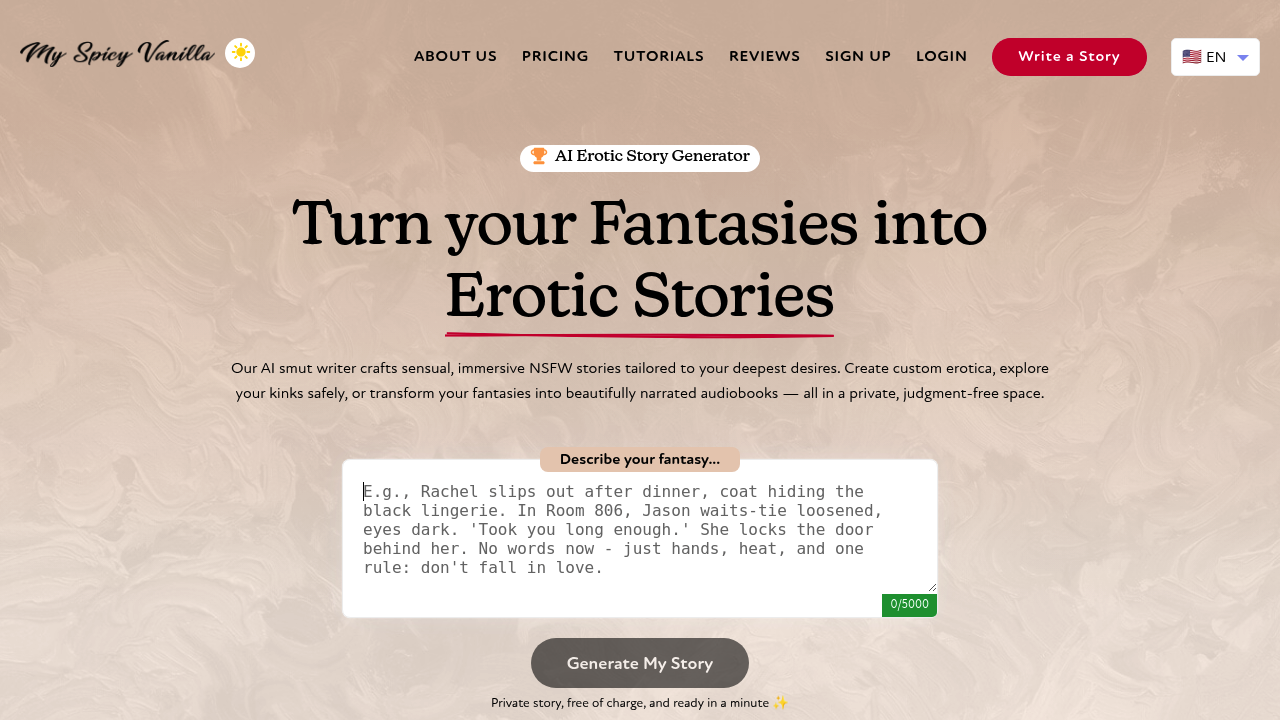Click the Erotic Stories underlined heading

coord(639,298)
